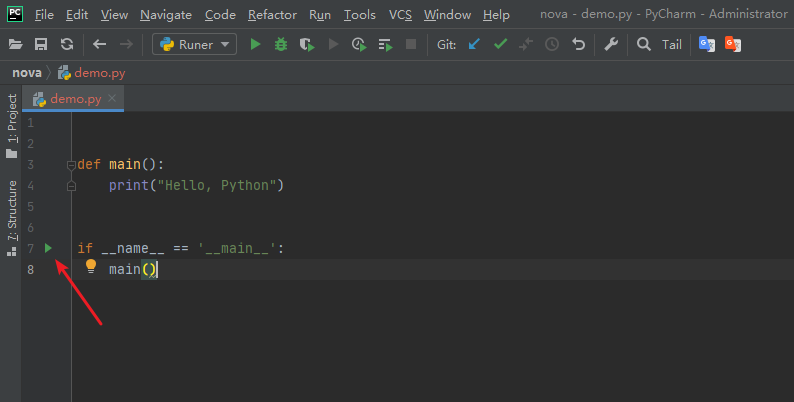
Task: Toggle the Project tool window panel
Action: 12,127
